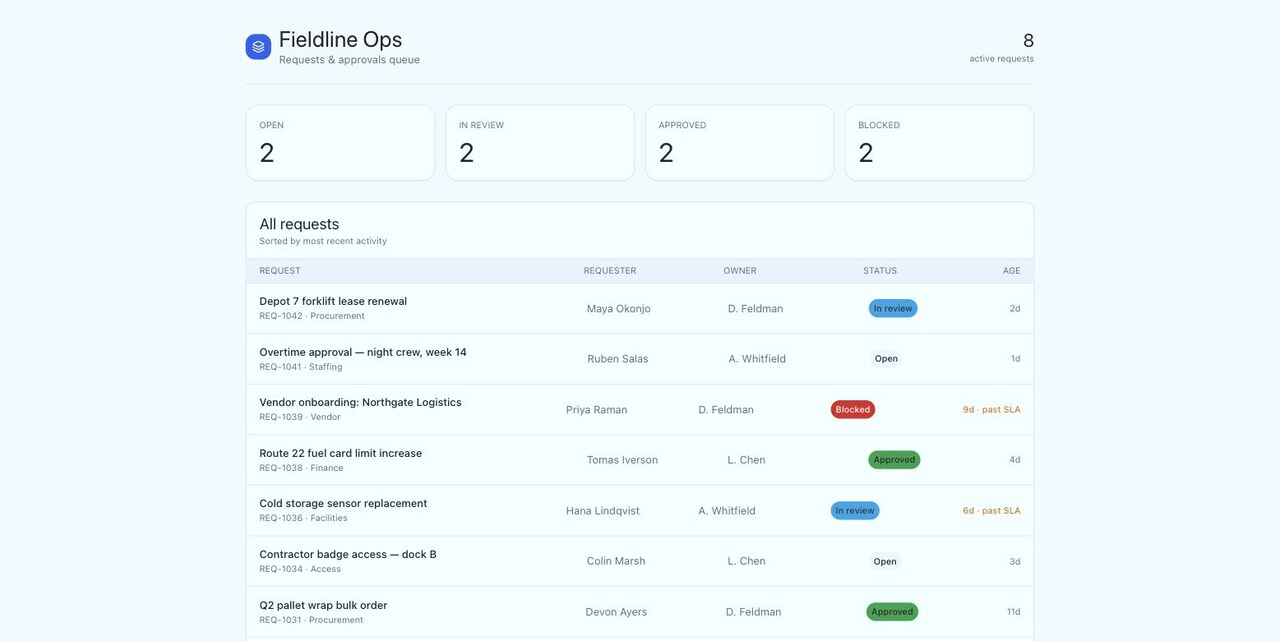This screenshot has height=641, width=1280.
Task: Open Cold storage sensor replacement request
Action: click(x=640, y=510)
